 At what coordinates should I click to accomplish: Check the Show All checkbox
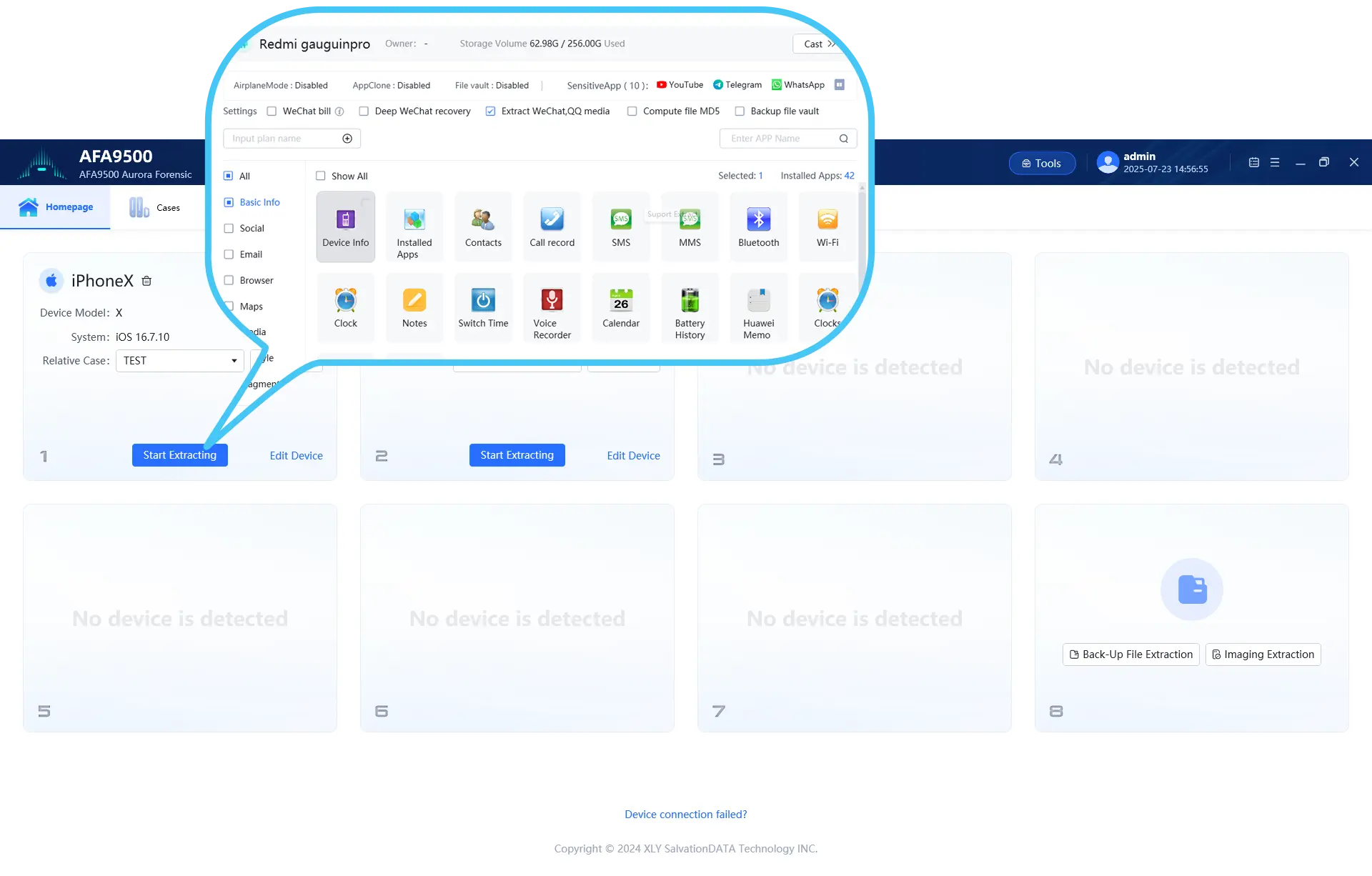(x=321, y=176)
